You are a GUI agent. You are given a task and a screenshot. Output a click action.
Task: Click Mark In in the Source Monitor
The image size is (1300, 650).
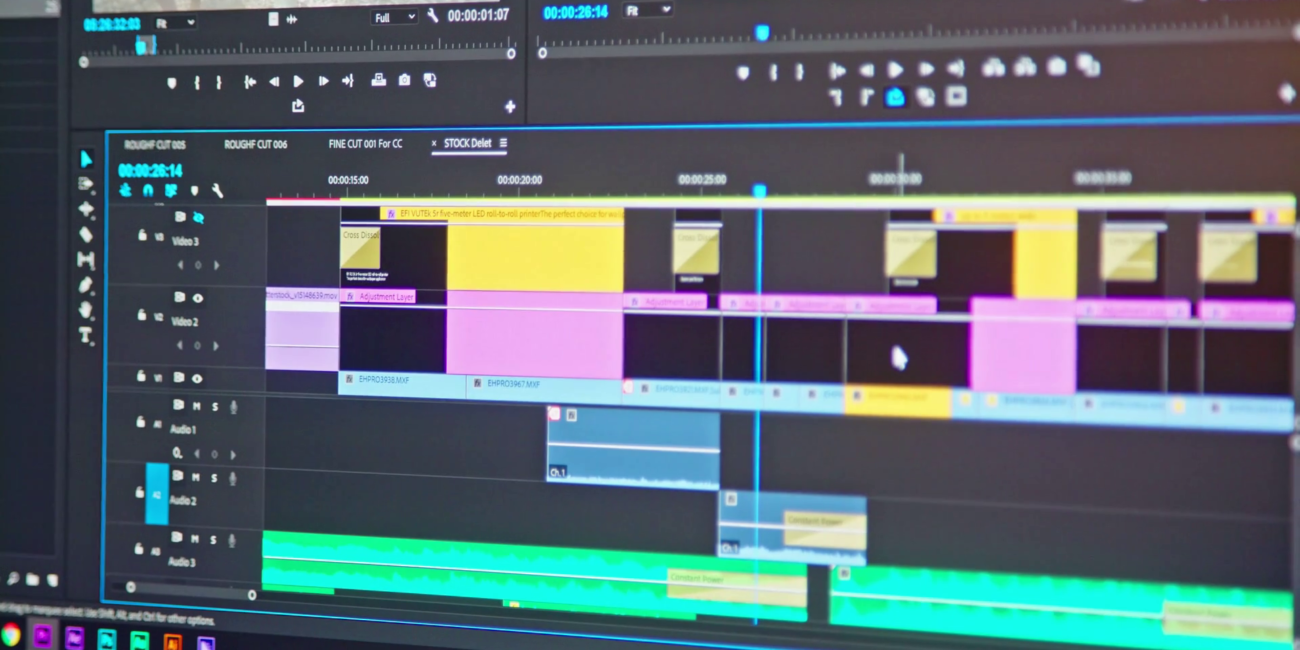[197, 82]
